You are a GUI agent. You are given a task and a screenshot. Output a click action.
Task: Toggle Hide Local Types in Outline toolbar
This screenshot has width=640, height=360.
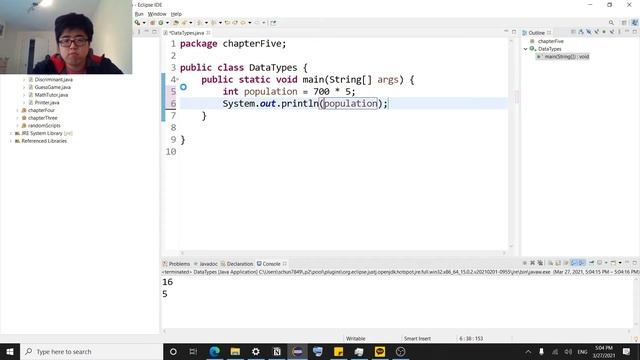[611, 32]
